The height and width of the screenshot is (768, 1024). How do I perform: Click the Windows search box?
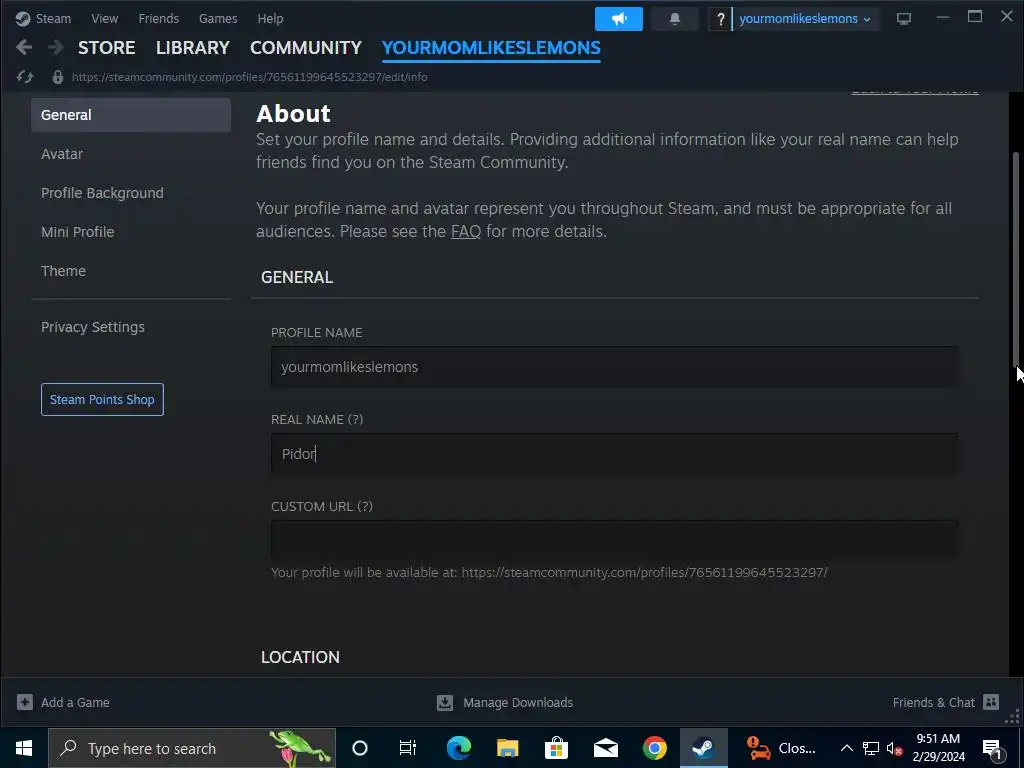[x=192, y=748]
